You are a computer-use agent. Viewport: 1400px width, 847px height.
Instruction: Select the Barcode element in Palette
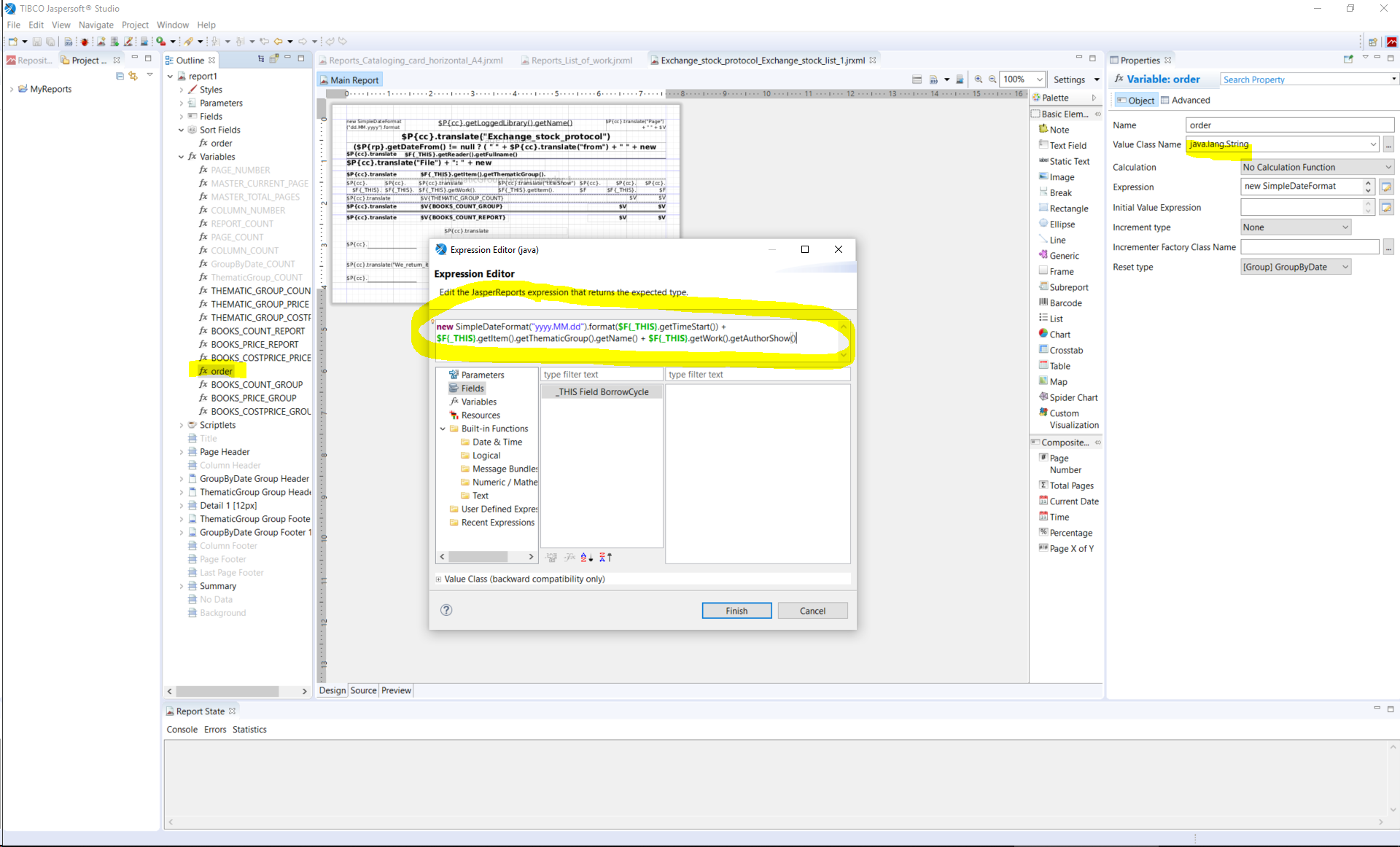pyautogui.click(x=1065, y=303)
